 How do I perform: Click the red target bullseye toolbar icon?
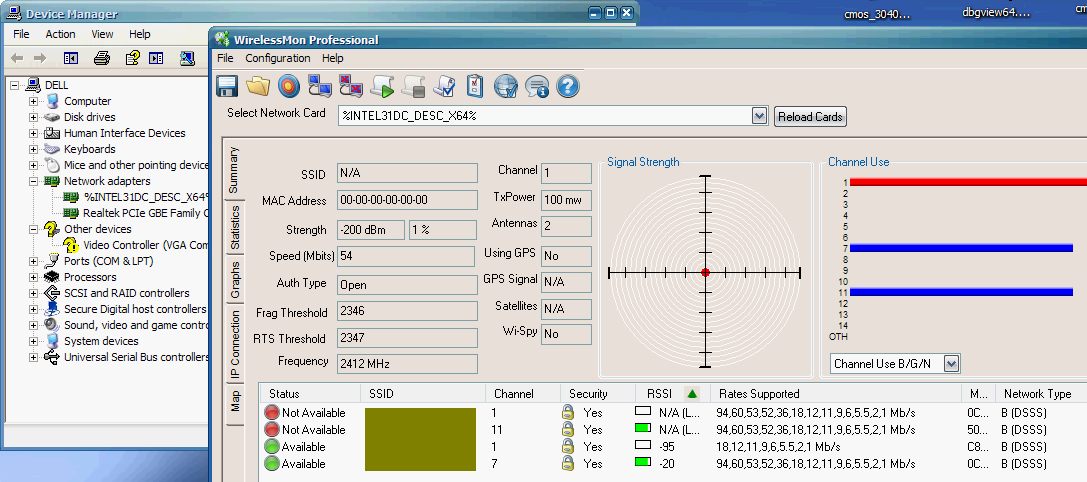289,86
